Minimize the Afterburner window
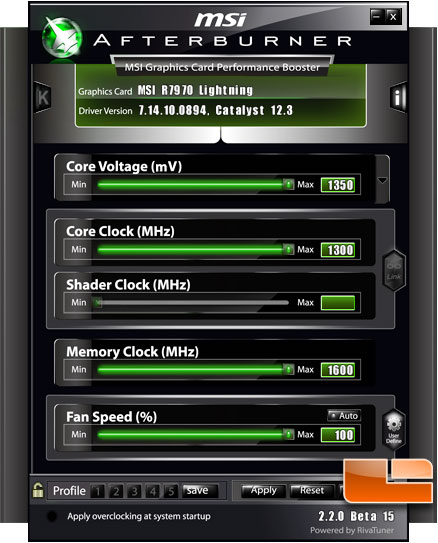Screen dimensions: 438x543 [x=377, y=17]
